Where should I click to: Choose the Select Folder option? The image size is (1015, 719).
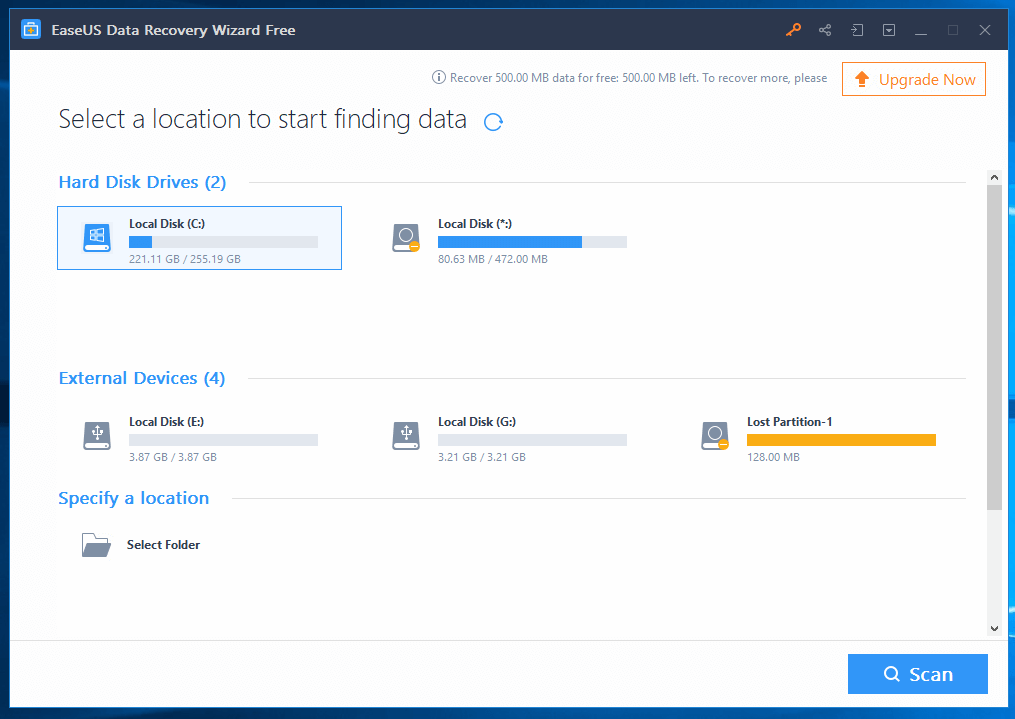point(163,545)
